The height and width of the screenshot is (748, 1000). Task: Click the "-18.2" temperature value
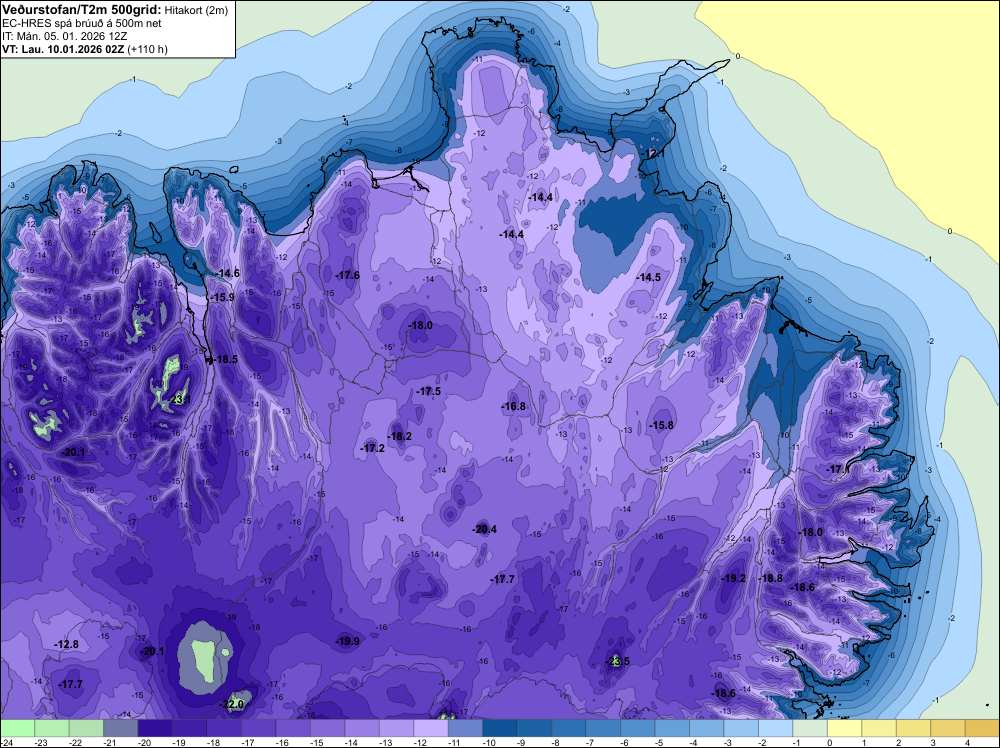click(x=399, y=436)
